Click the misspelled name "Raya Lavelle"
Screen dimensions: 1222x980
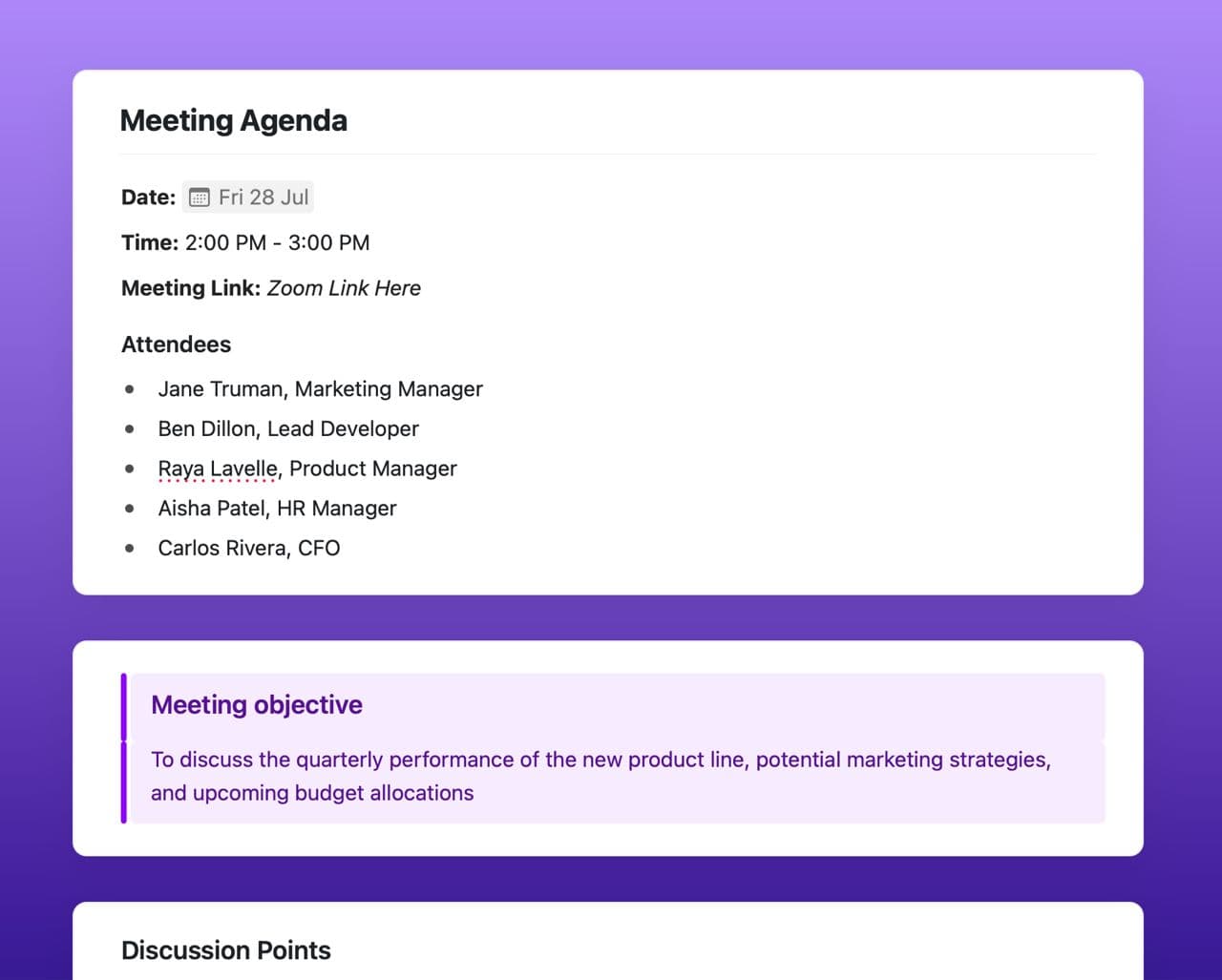click(219, 469)
